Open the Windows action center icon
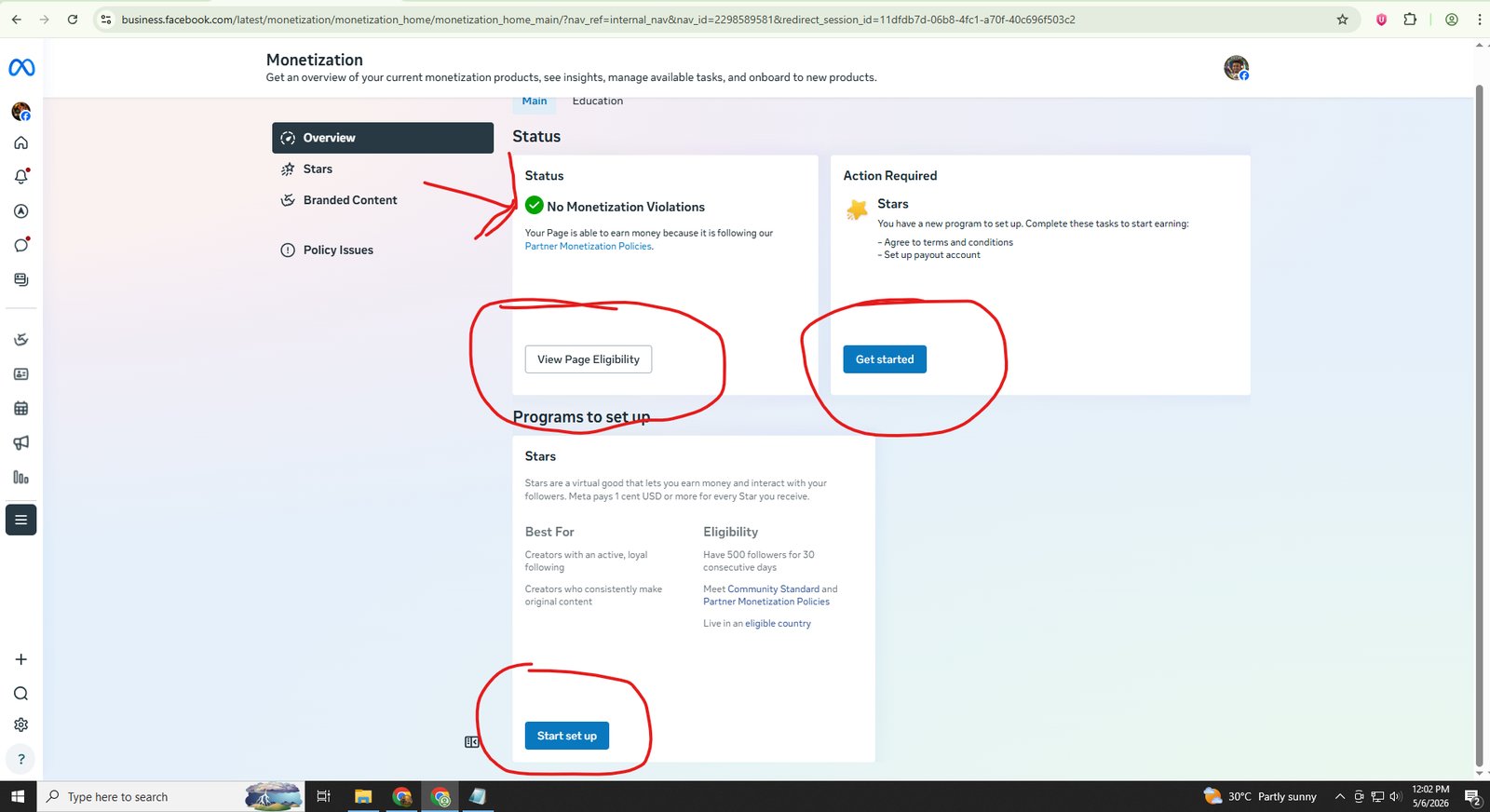Screen dimensions: 1490x812 click(1472, 797)
